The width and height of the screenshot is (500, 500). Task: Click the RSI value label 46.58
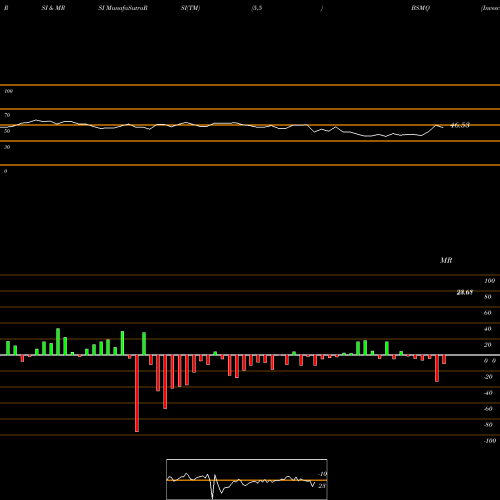460,125
